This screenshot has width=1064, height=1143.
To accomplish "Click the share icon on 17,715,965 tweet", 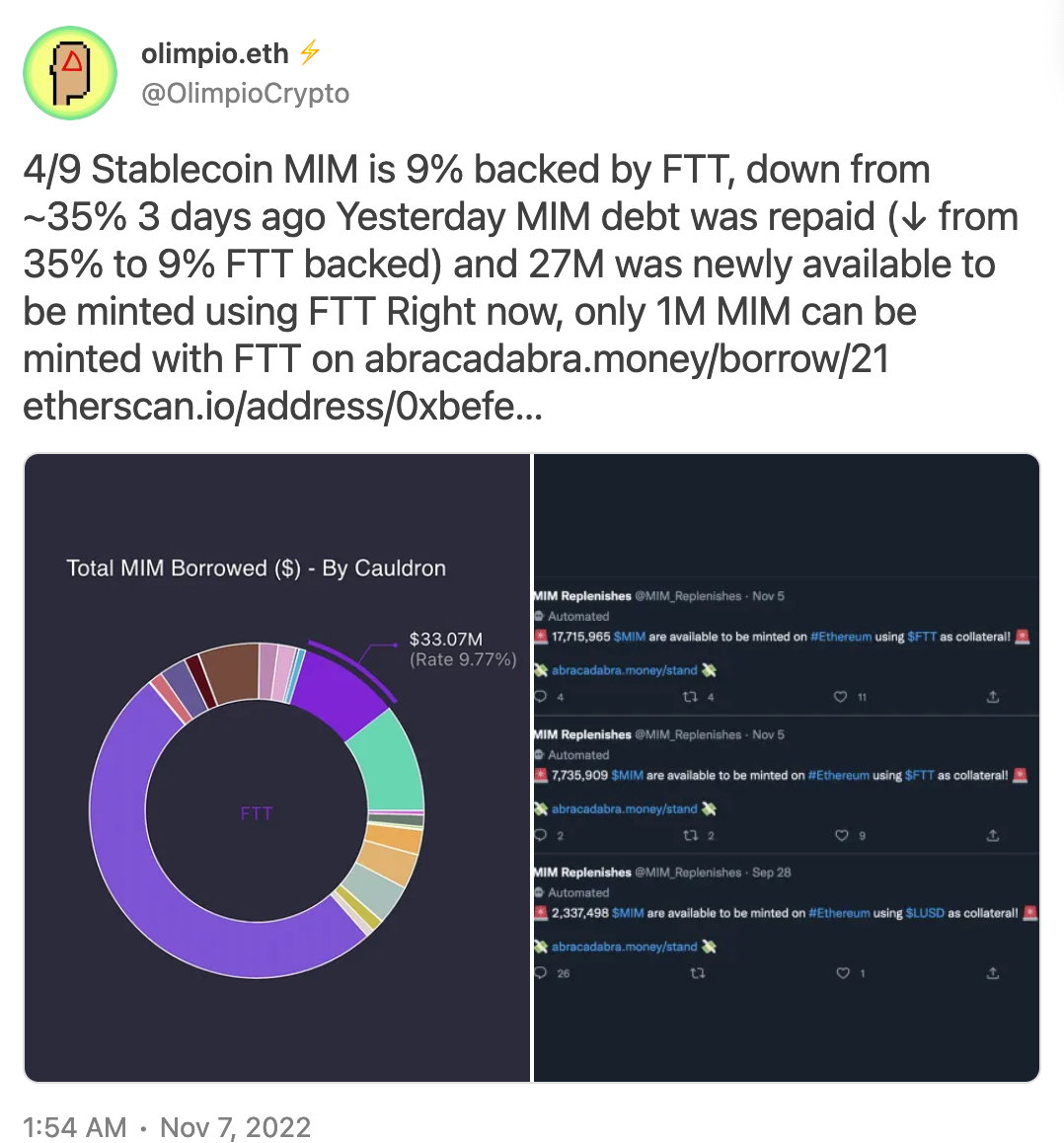I will click(x=993, y=697).
